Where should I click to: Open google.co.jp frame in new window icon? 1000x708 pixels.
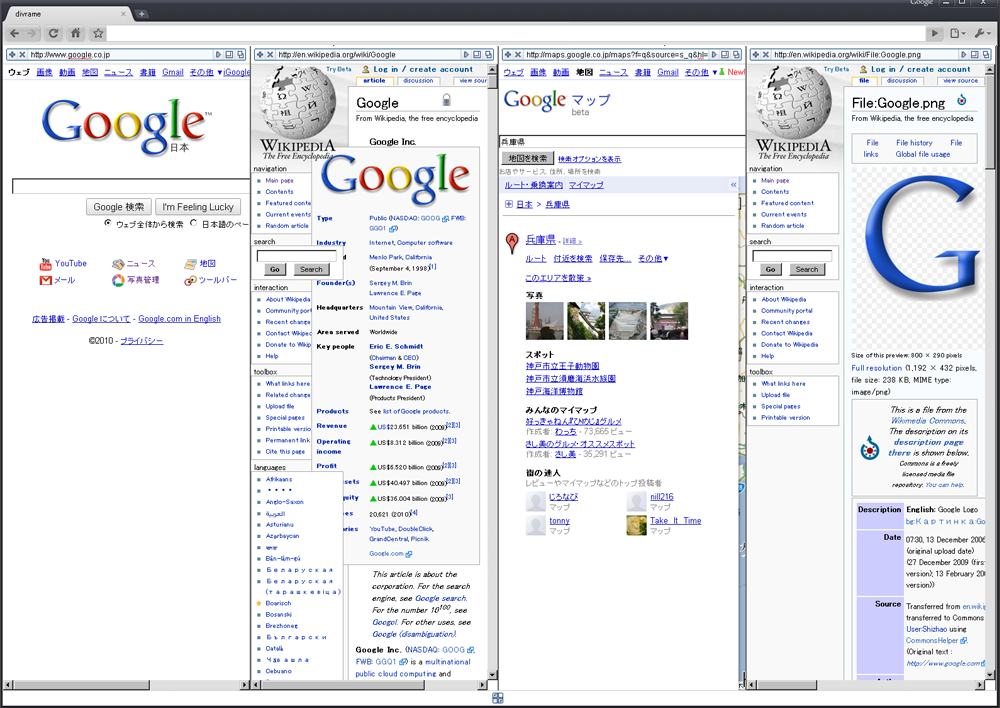point(240,55)
